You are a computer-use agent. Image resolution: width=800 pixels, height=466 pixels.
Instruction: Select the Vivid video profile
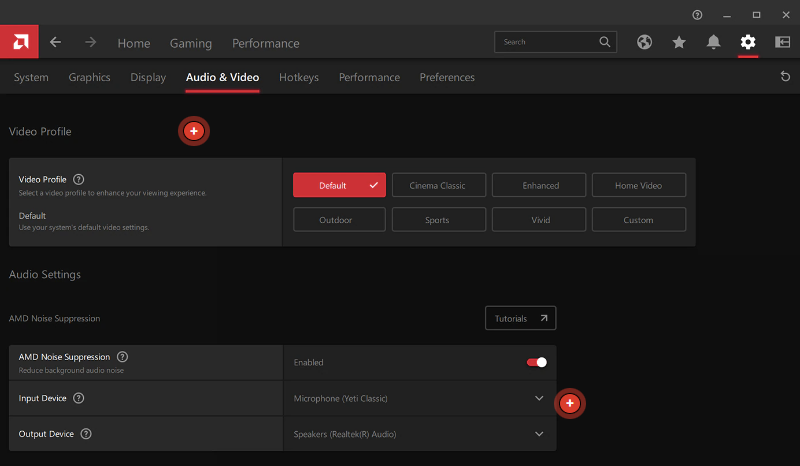[x=539, y=219]
